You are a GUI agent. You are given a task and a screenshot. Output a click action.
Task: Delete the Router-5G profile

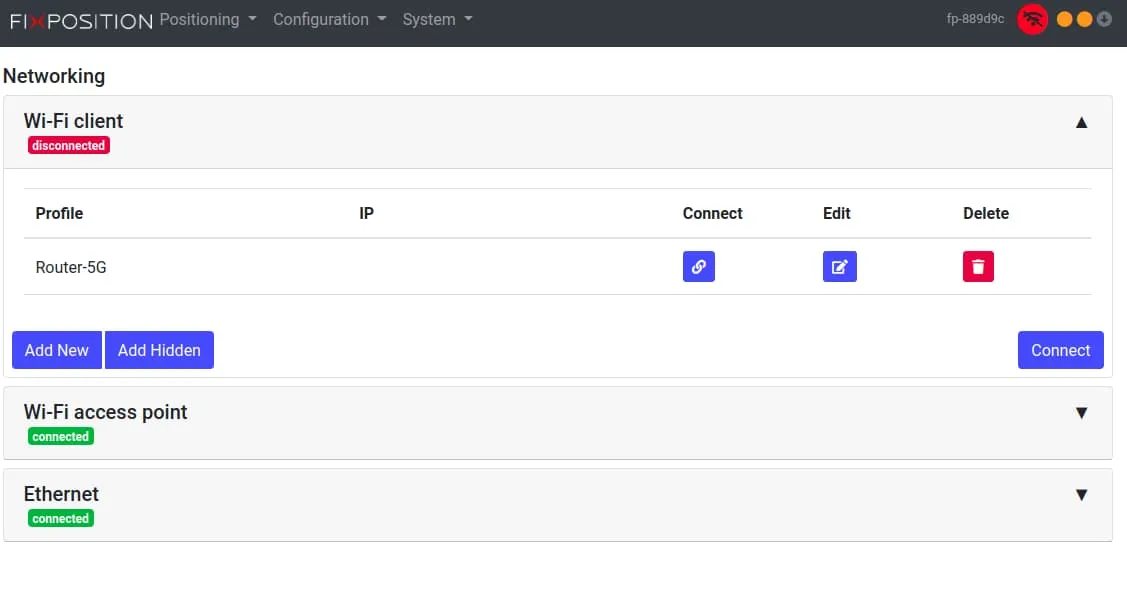pyautogui.click(x=978, y=267)
